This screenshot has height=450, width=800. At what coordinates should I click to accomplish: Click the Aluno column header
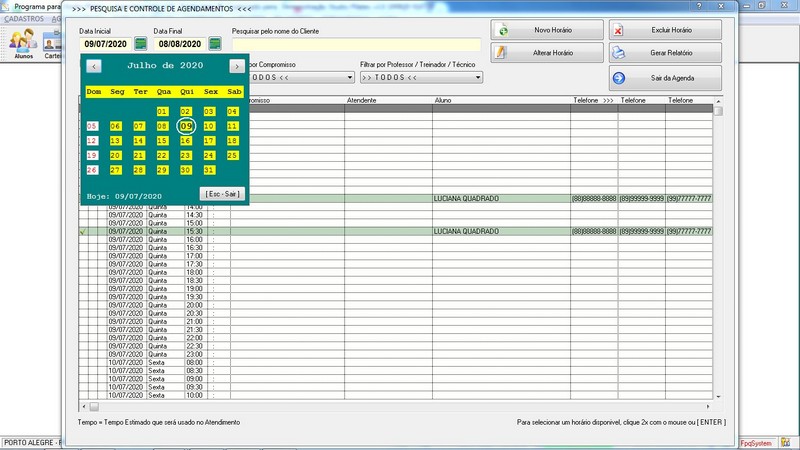click(501, 101)
